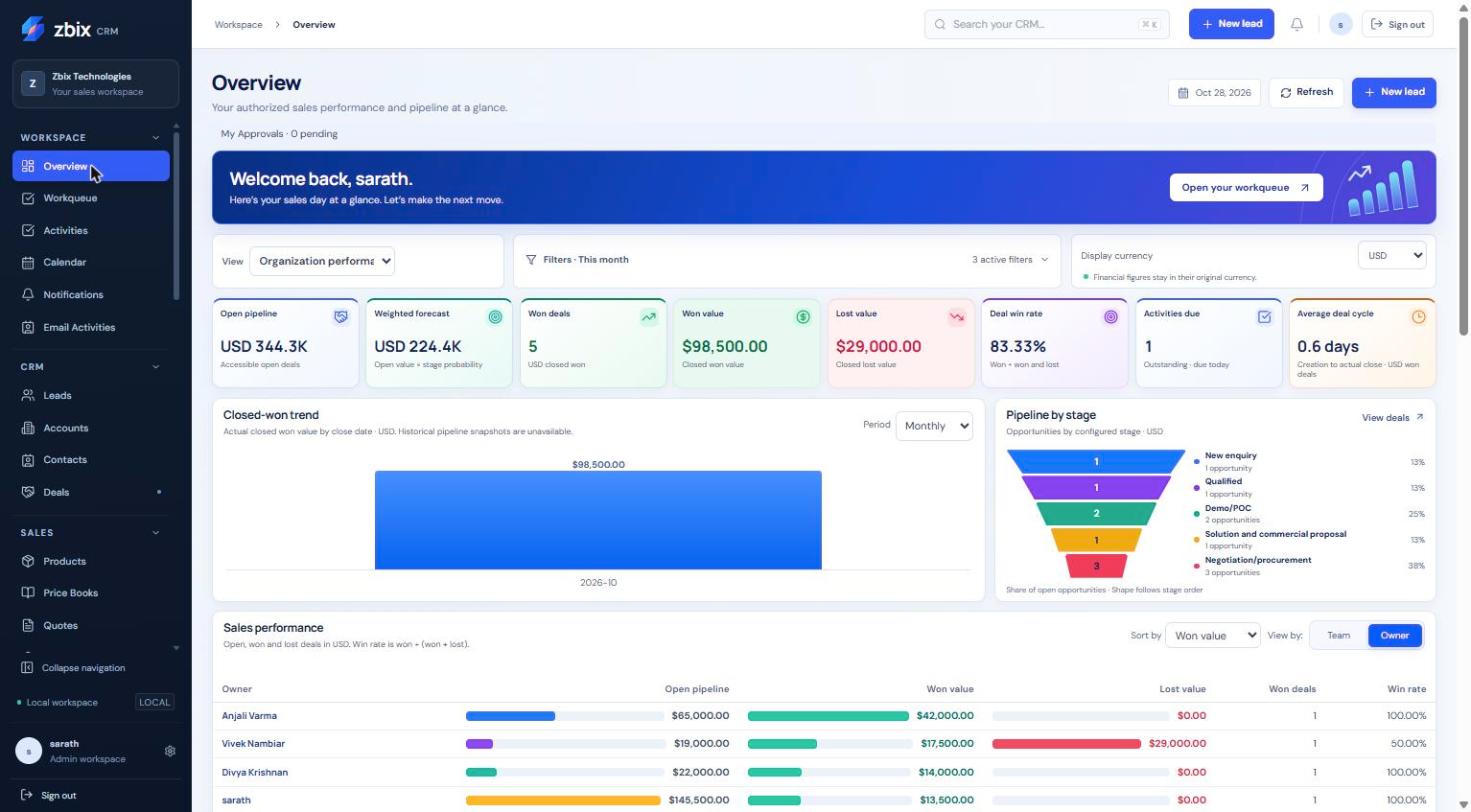Click the zbix CRM logo
The width and height of the screenshot is (1471, 812).
[69, 29]
